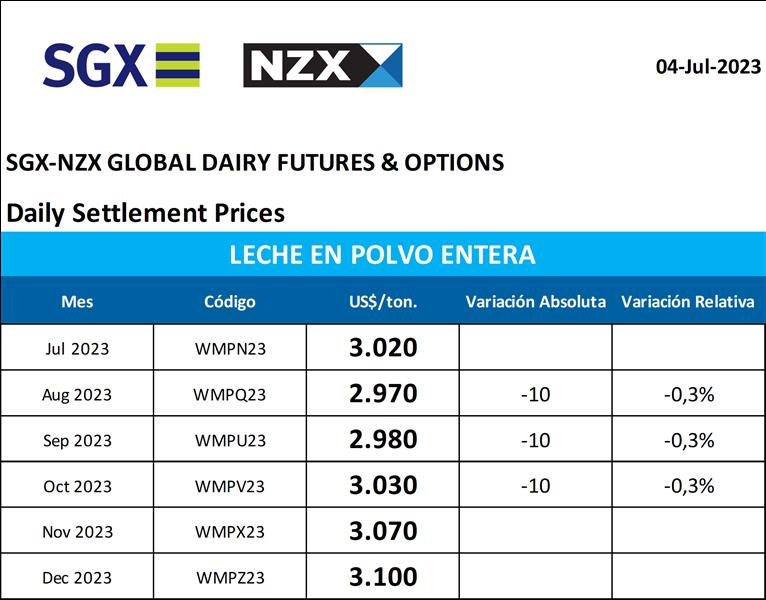Click the NZX logo
This screenshot has width=766, height=600.
(322, 65)
